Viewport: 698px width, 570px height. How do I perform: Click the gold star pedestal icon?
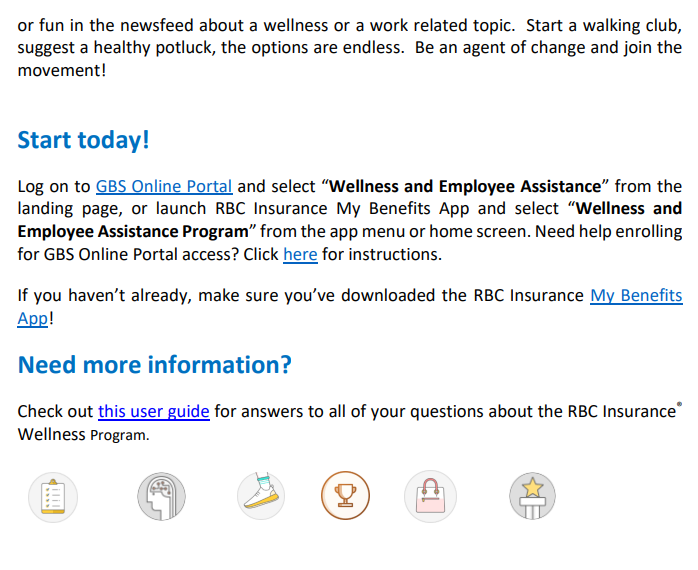pos(532,496)
